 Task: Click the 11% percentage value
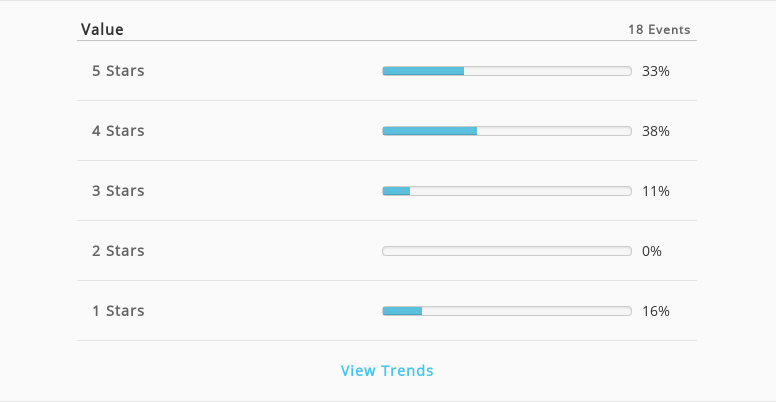[656, 191]
